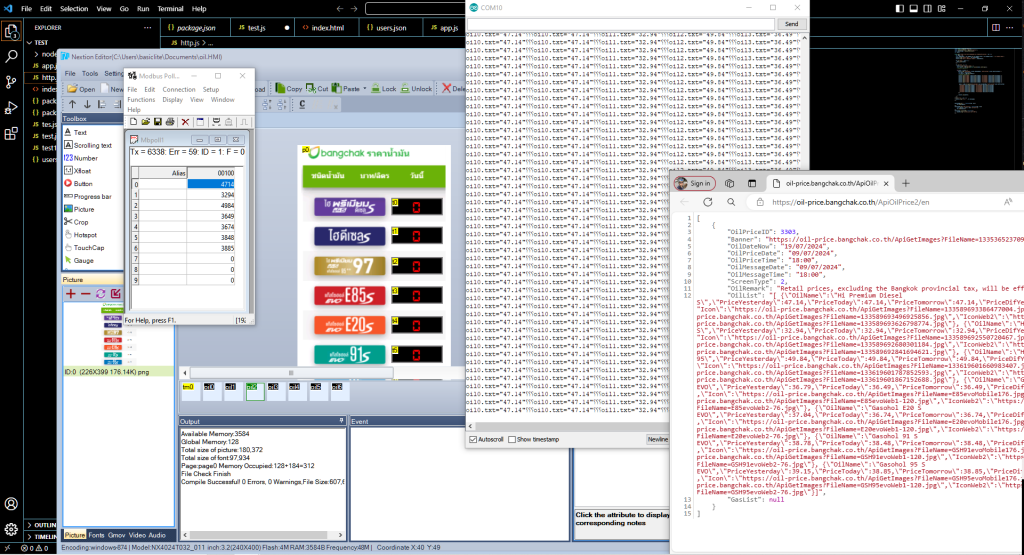The image size is (1024, 555).
Task: Toggle VS Code primary sidebar layout icon
Action: [x=900, y=8]
